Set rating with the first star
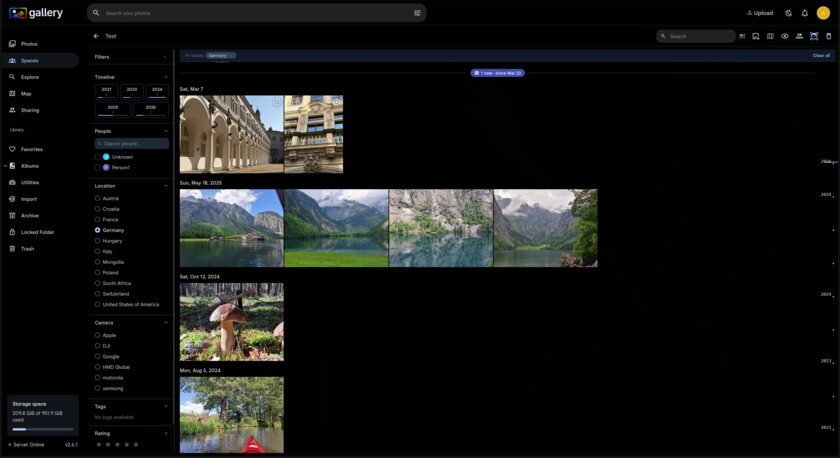This screenshot has width=840, height=458. tap(99, 445)
